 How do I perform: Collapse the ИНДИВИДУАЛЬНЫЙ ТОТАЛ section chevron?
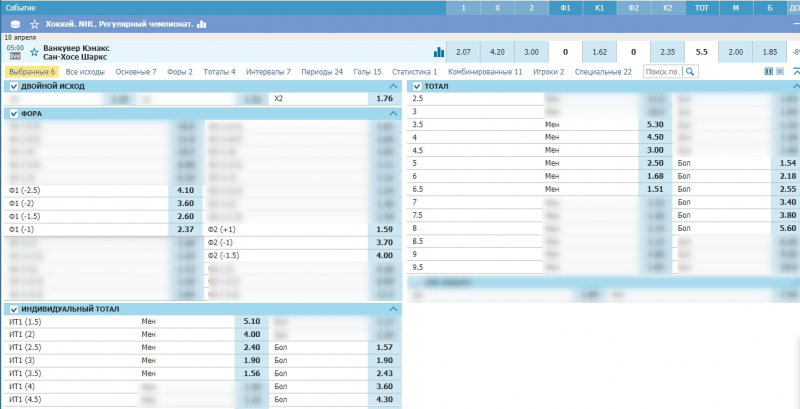[x=395, y=309]
